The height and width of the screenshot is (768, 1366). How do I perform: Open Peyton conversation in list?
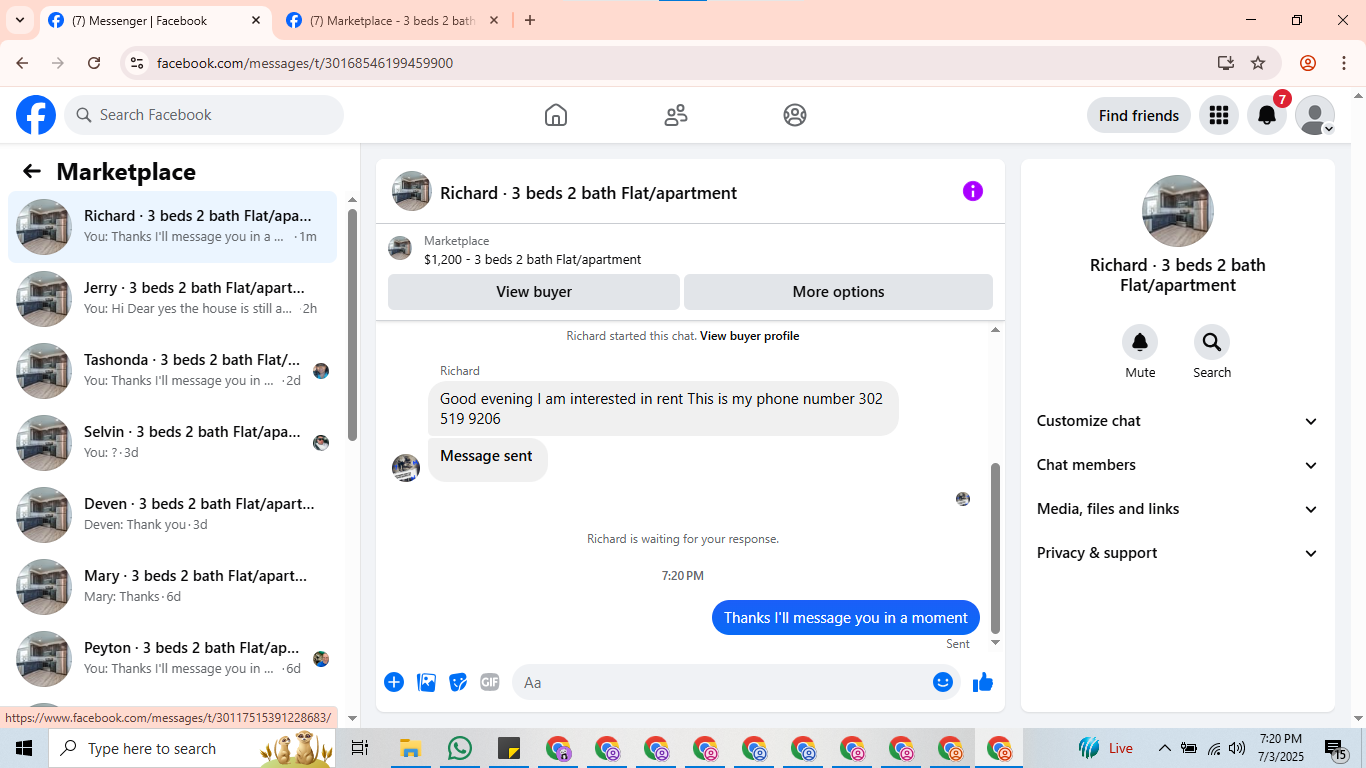tap(173, 659)
